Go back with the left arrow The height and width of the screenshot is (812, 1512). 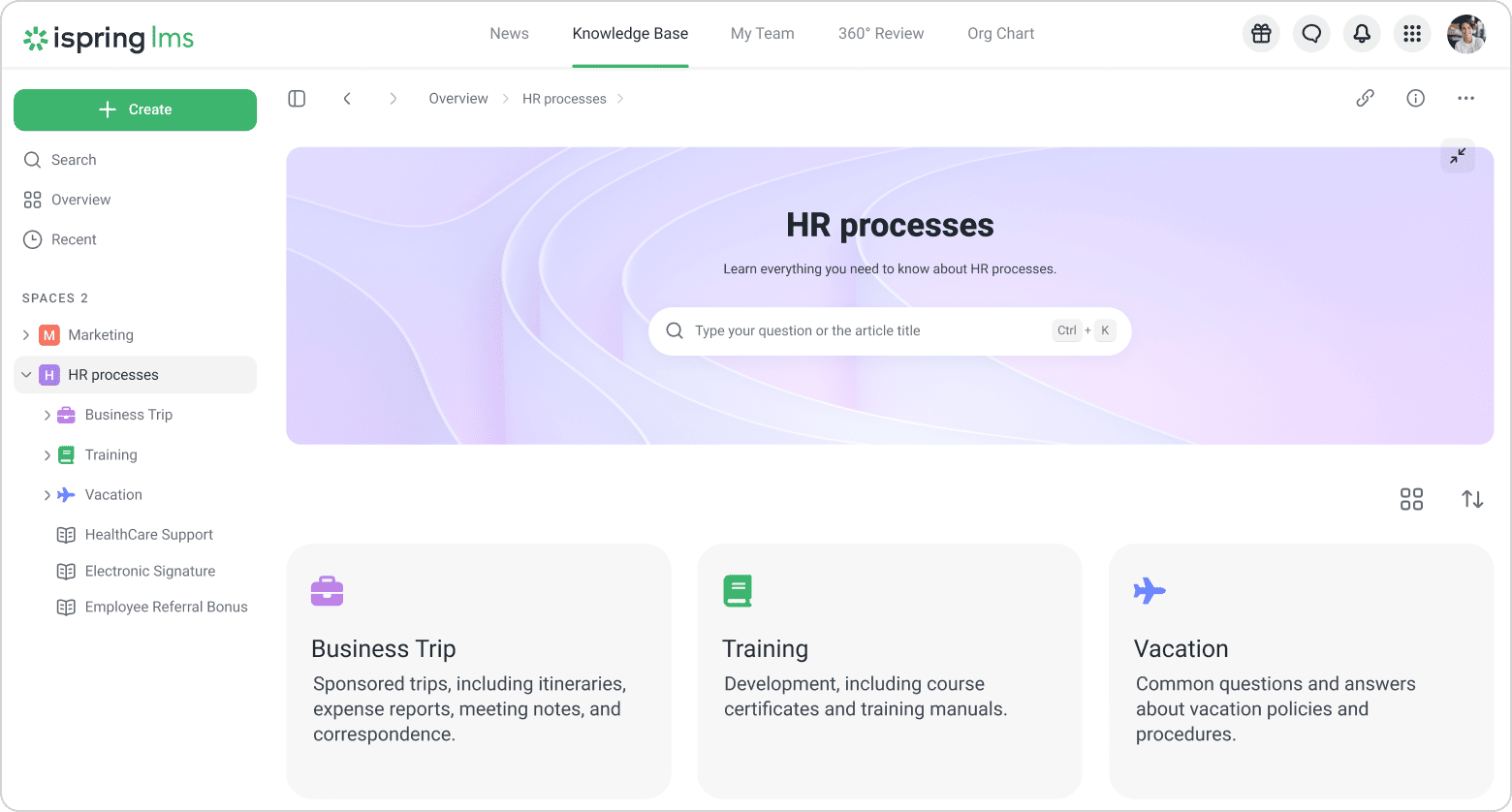(x=347, y=99)
